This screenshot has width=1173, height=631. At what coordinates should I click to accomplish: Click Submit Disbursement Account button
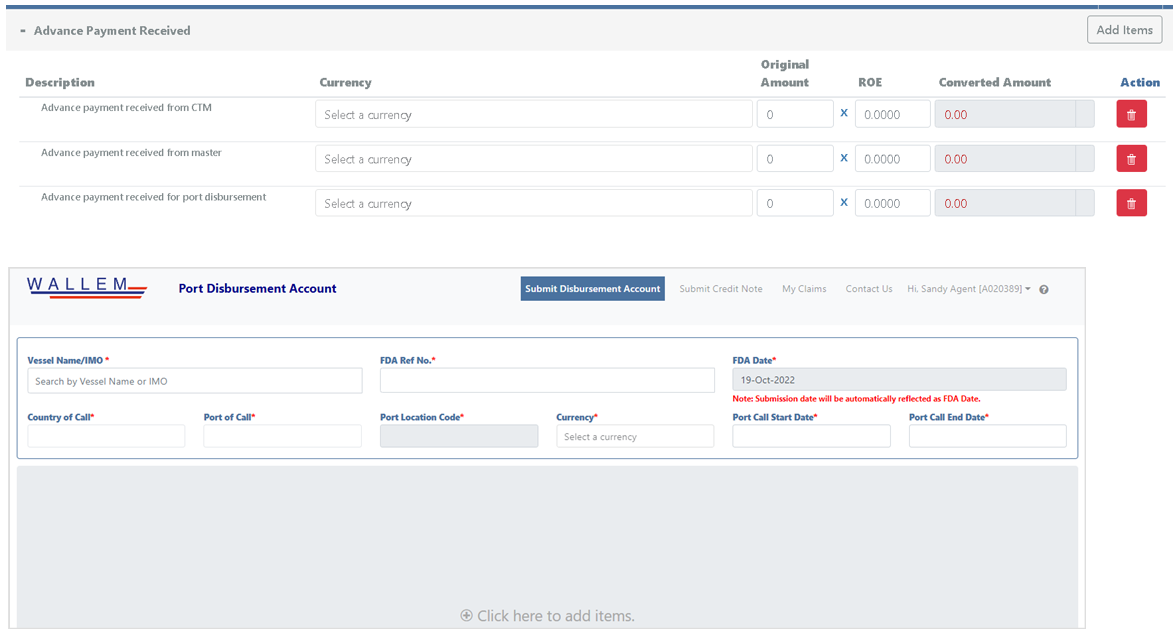(x=592, y=289)
